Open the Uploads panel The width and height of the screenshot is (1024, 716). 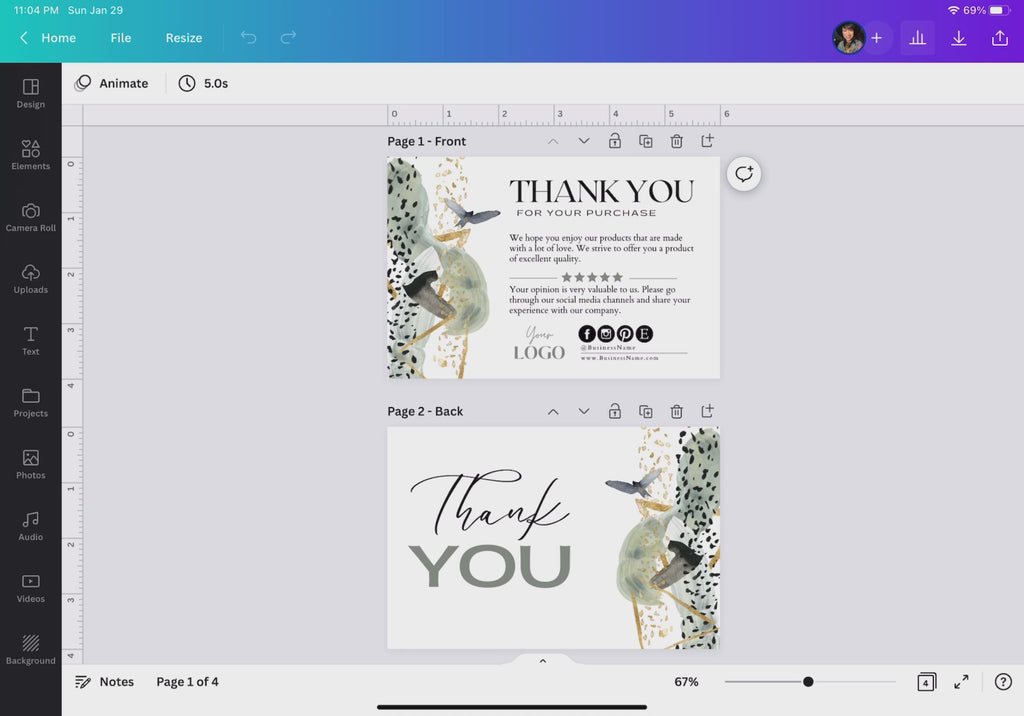(31, 279)
